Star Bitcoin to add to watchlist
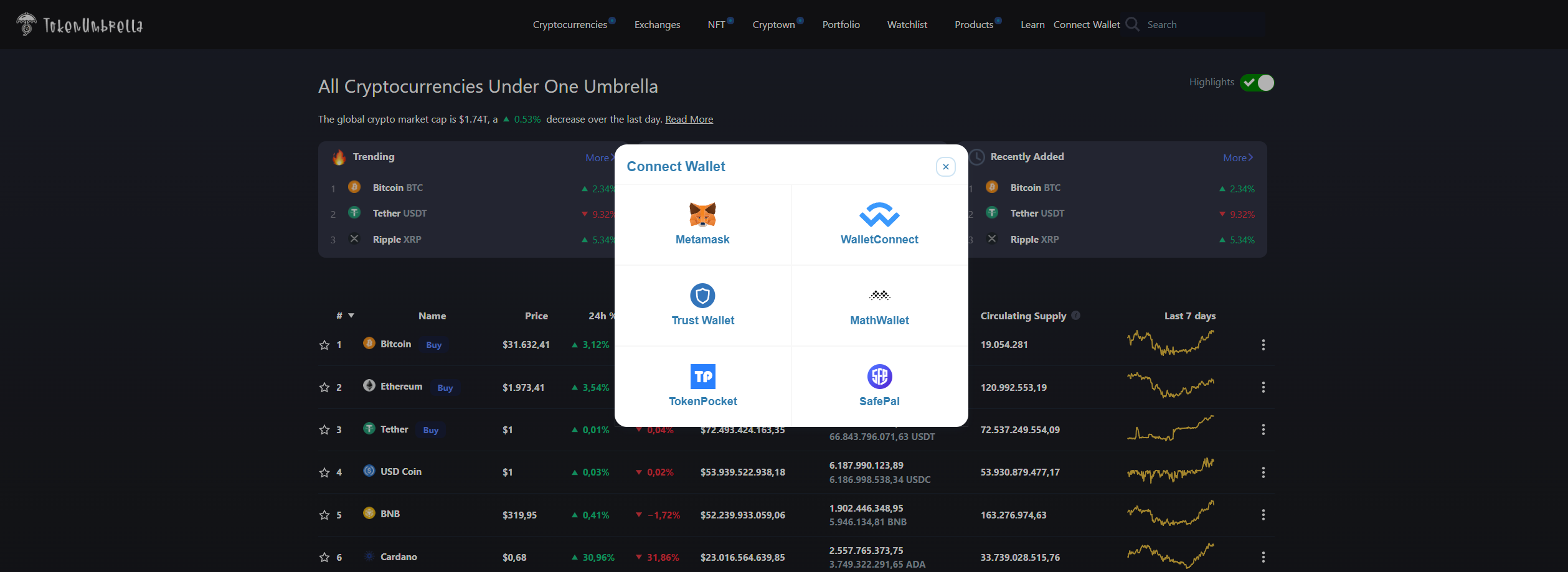The image size is (1568, 572). [x=324, y=345]
